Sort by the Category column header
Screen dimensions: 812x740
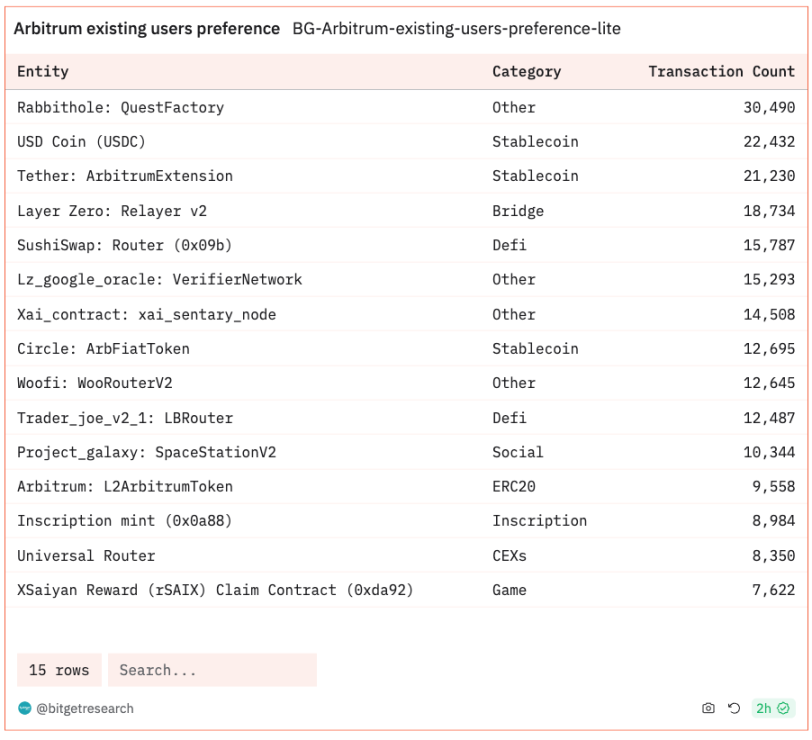(x=526, y=72)
